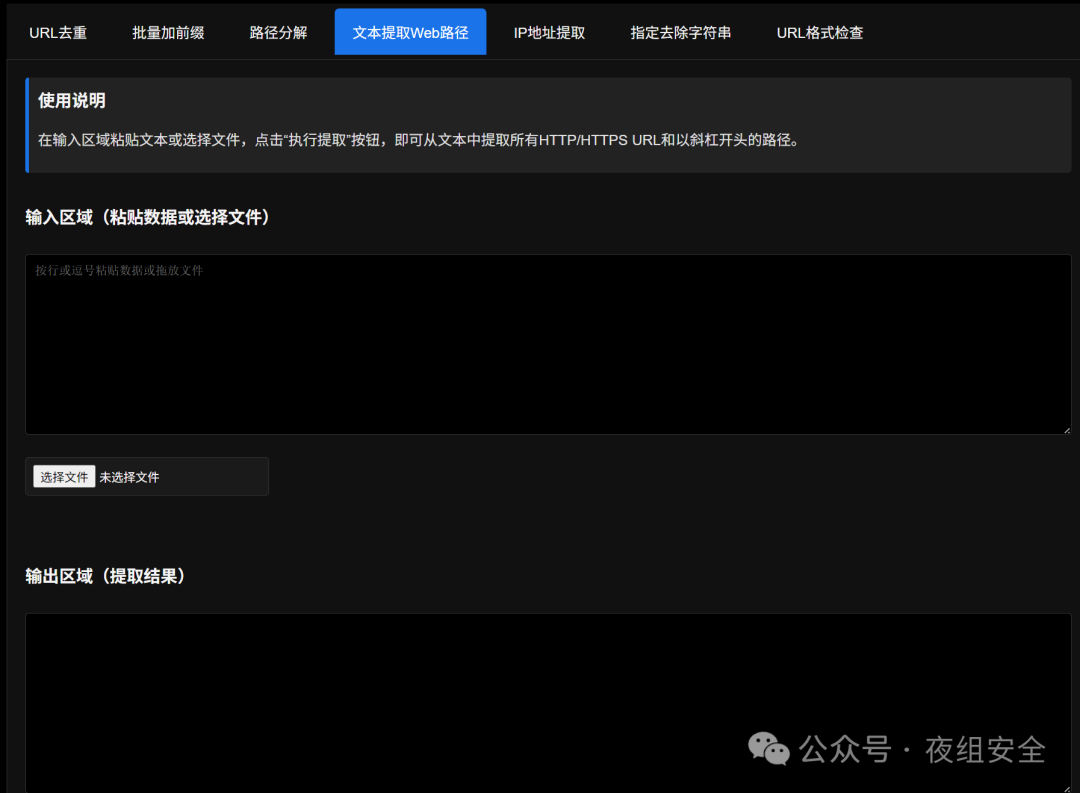Open the 批量加前缀 tab

pos(167,31)
